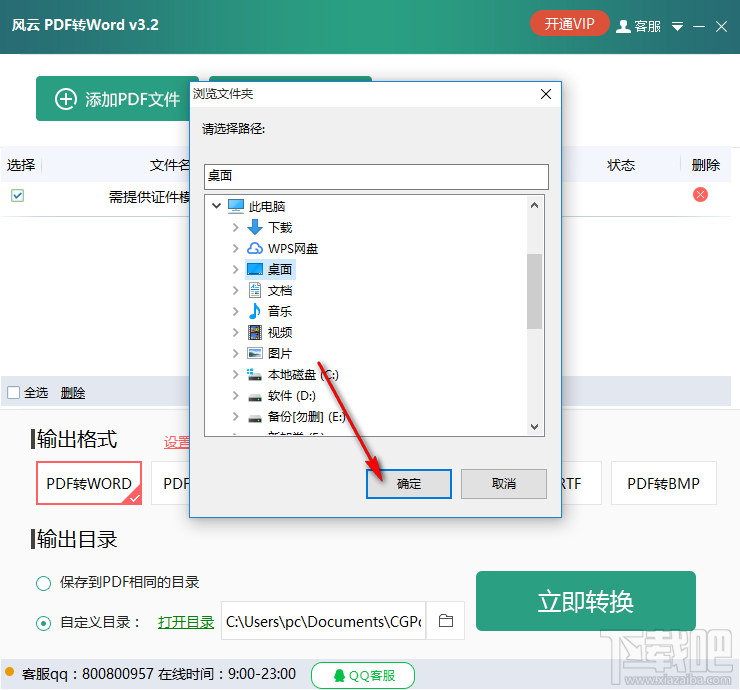Tick the 全选 select-all checkbox
The image size is (740, 690).
[13, 393]
